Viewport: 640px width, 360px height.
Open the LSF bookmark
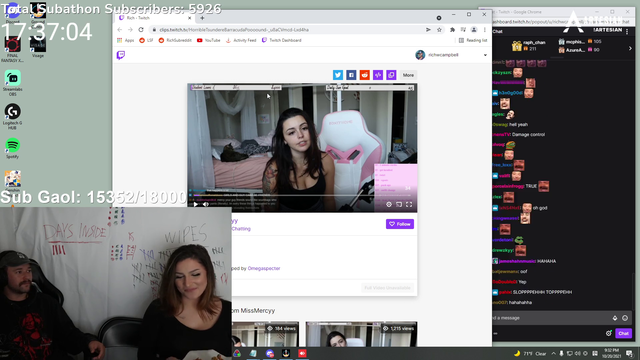pos(146,40)
